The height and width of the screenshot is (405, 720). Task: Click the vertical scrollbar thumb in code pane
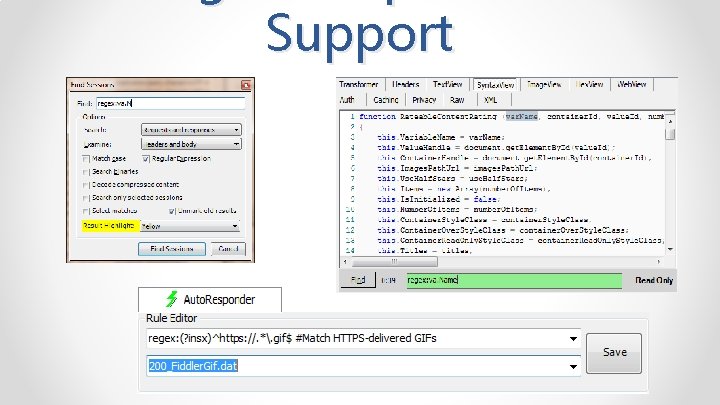click(670, 134)
